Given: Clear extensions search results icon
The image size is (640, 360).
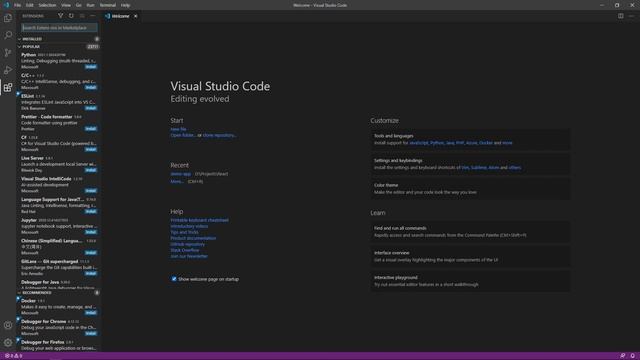Looking at the screenshot, I should coord(82,16).
